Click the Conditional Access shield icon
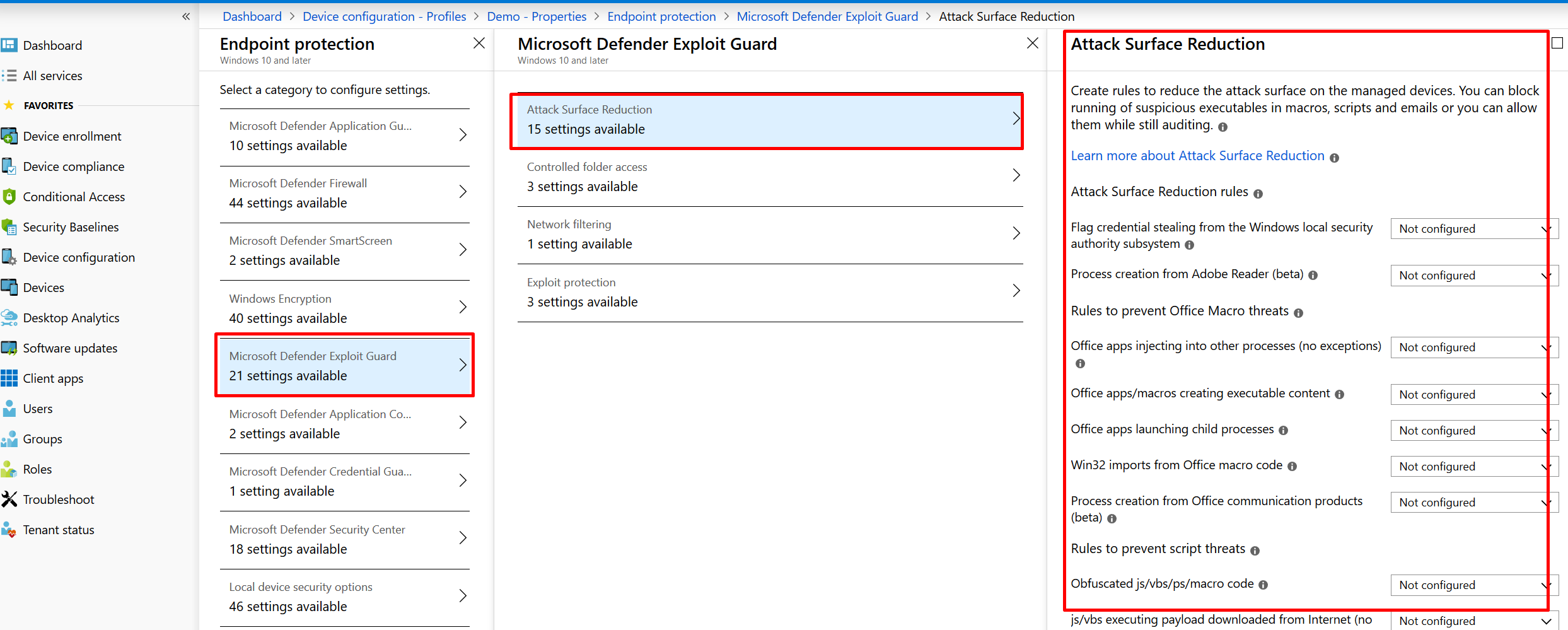This screenshot has height=630, width=1568. [9, 197]
